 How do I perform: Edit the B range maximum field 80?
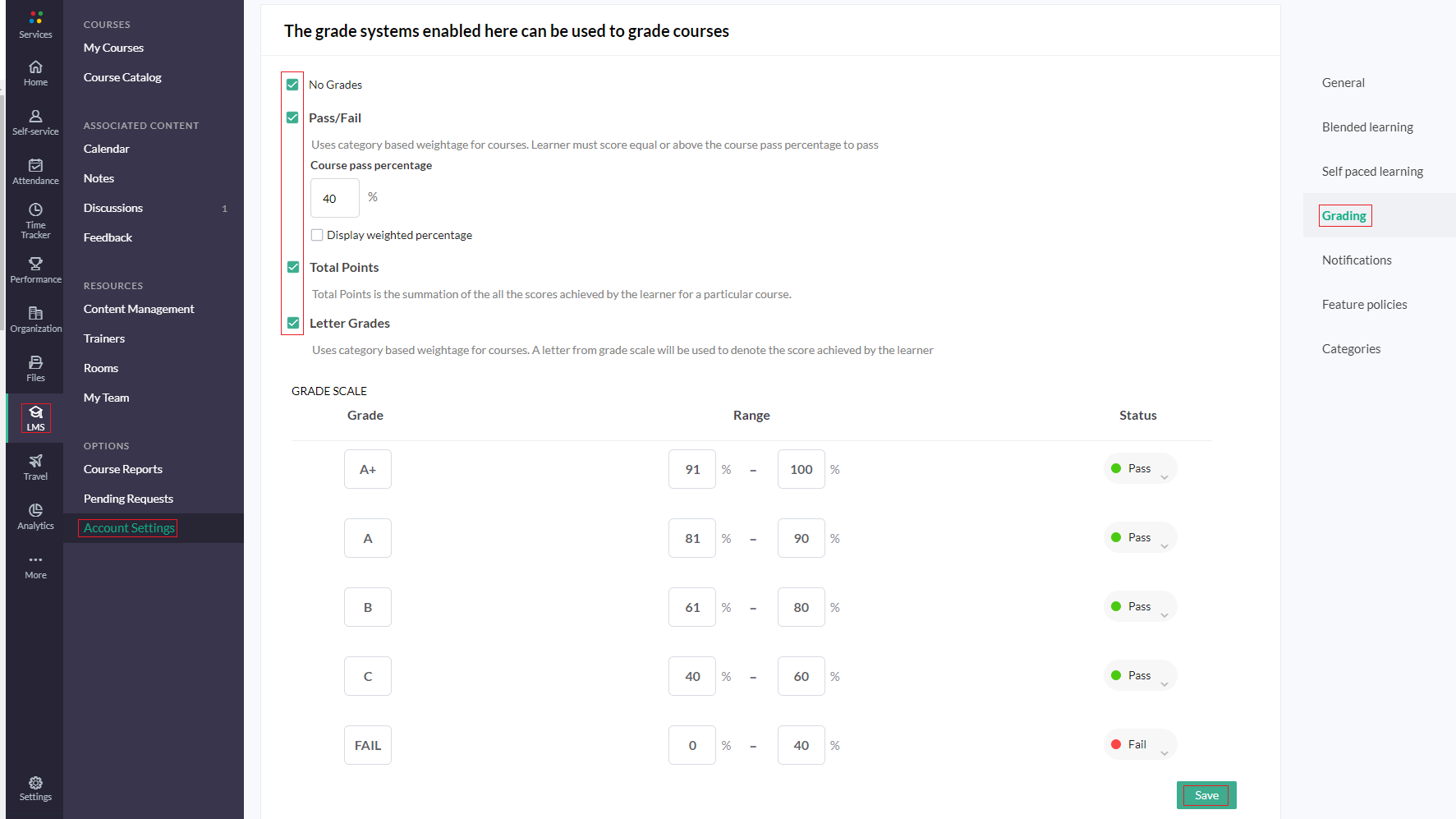pos(801,607)
